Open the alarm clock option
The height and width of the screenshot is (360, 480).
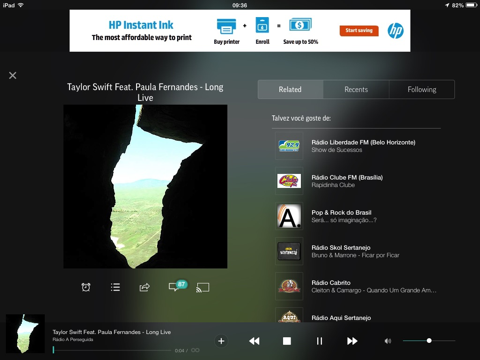86,287
